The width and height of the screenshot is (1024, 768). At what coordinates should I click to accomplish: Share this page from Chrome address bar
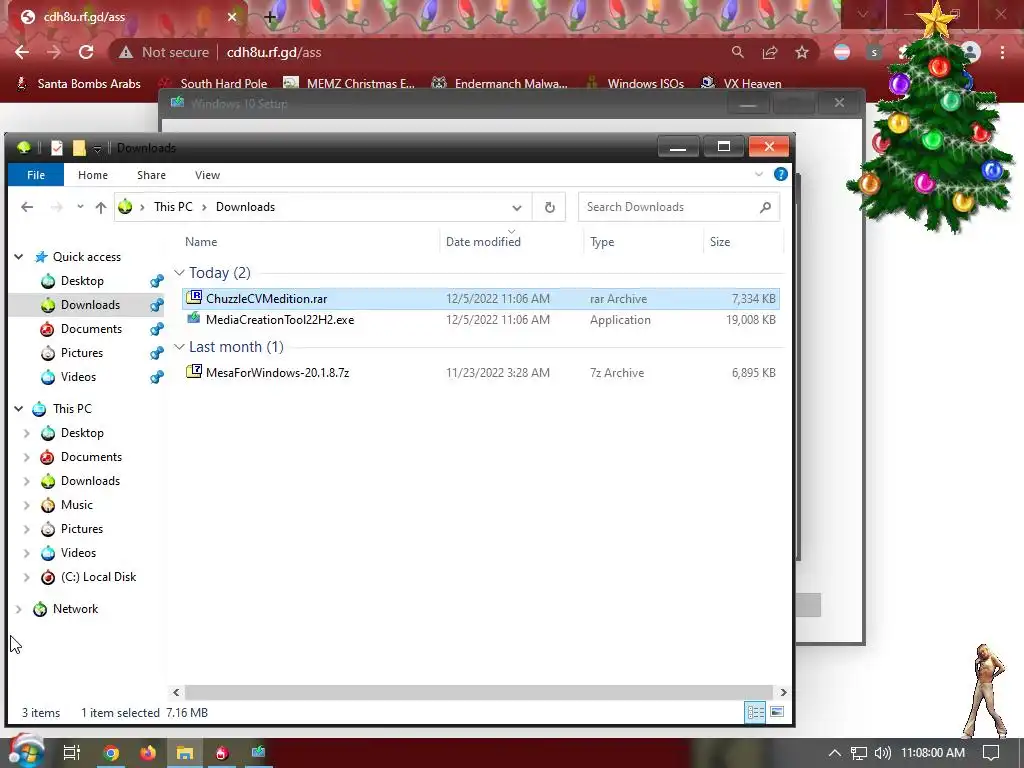770,52
